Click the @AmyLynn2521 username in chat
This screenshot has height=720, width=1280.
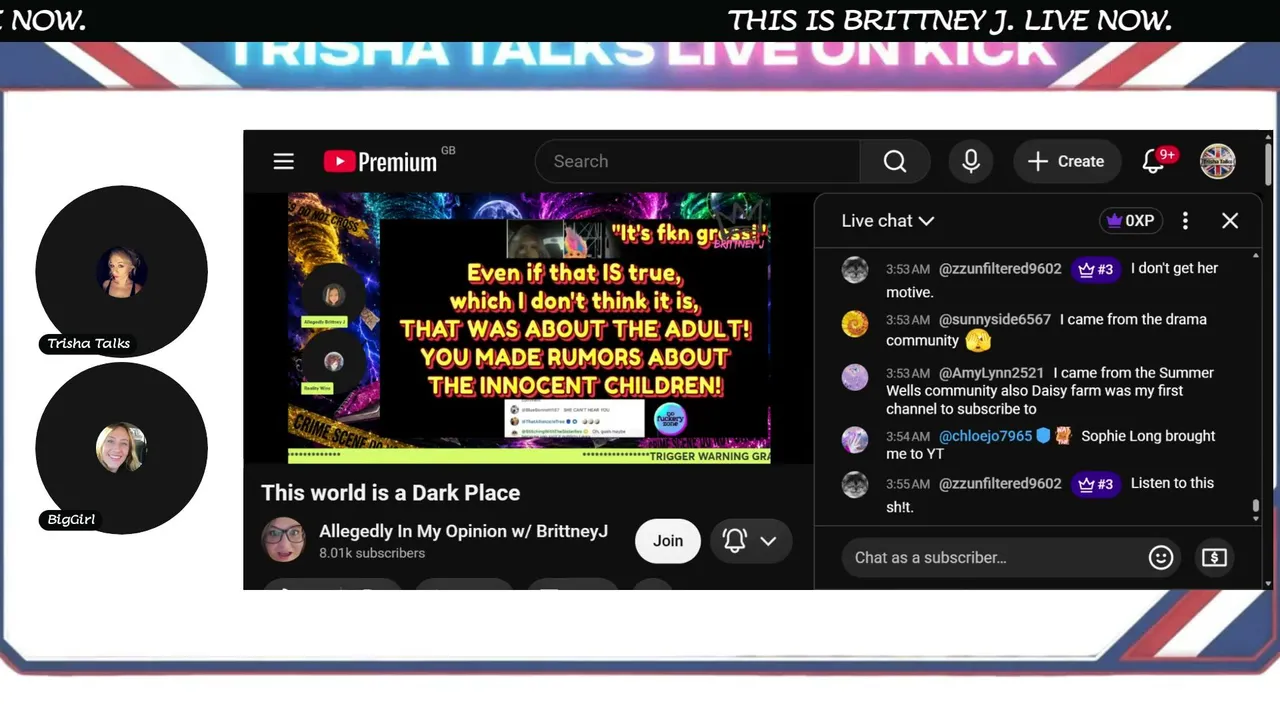coord(991,373)
